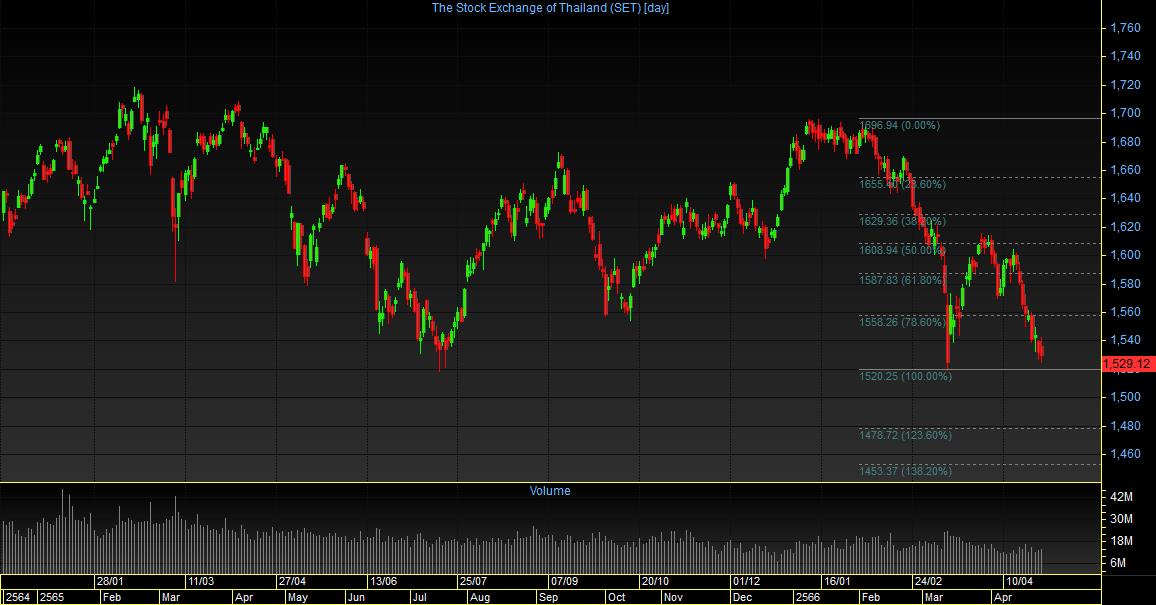Click the 1,500 price axis value

(1125, 397)
